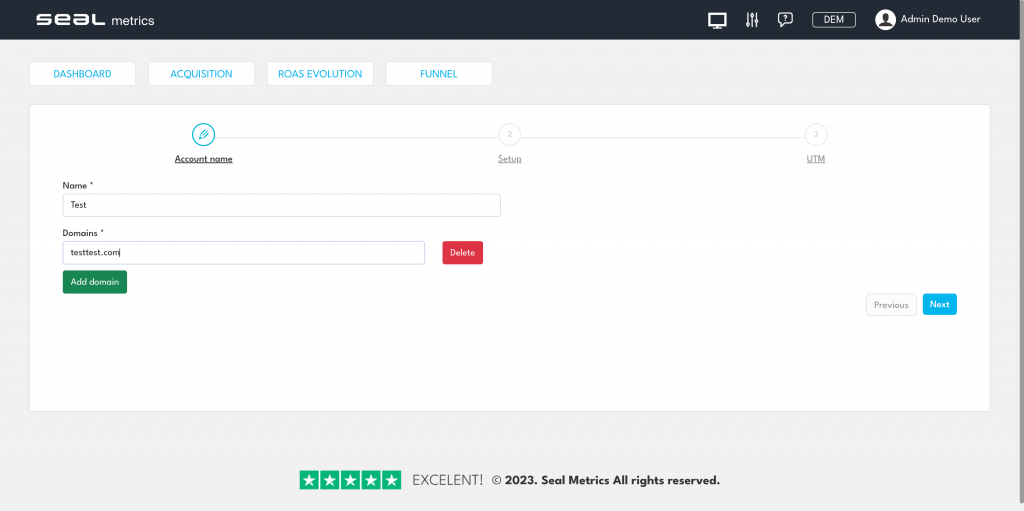The image size is (1024, 511).
Task: Open the settings sliders icon
Action: point(752,20)
